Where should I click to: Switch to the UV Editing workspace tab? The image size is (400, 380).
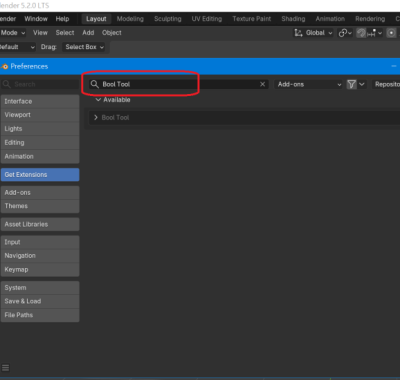[207, 19]
